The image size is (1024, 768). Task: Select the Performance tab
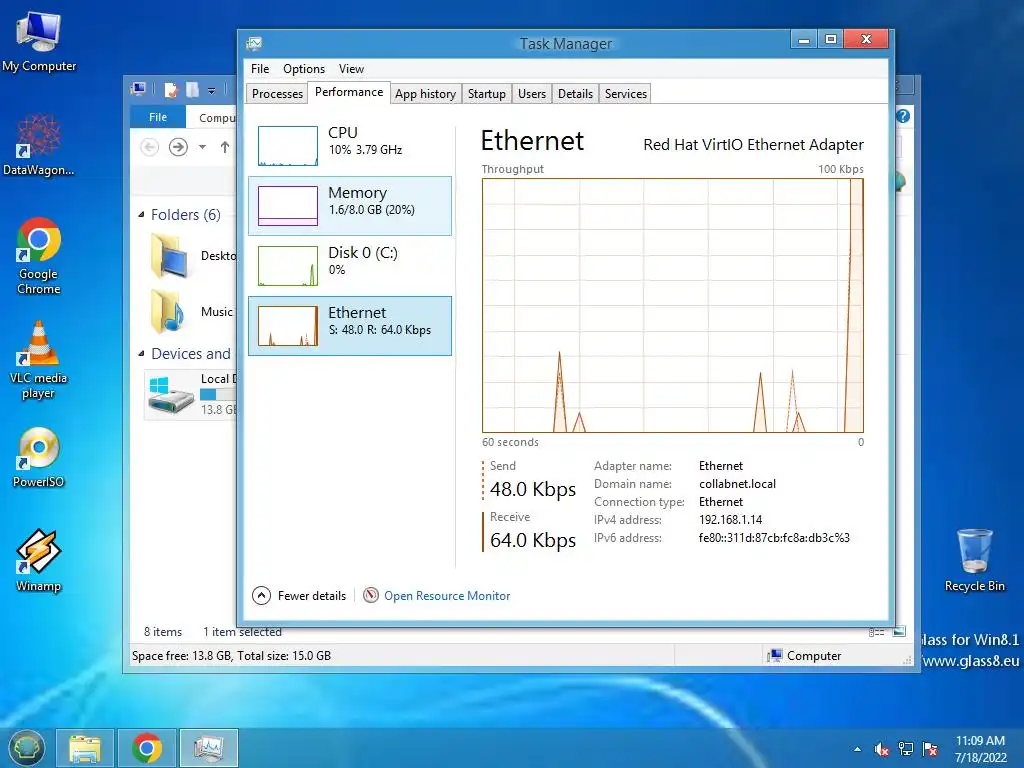(x=349, y=92)
